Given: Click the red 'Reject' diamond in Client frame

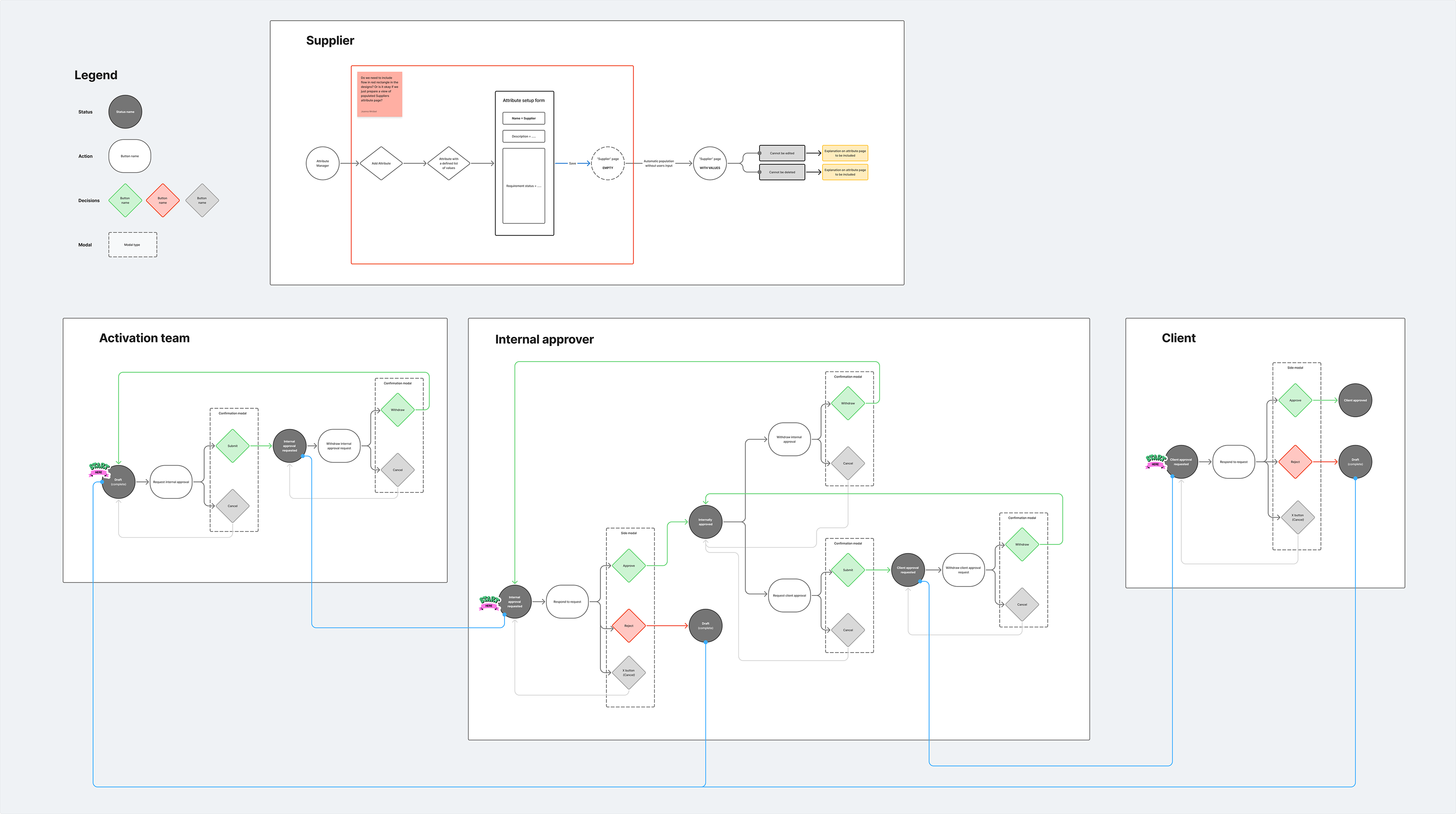Looking at the screenshot, I should pyautogui.click(x=1295, y=462).
